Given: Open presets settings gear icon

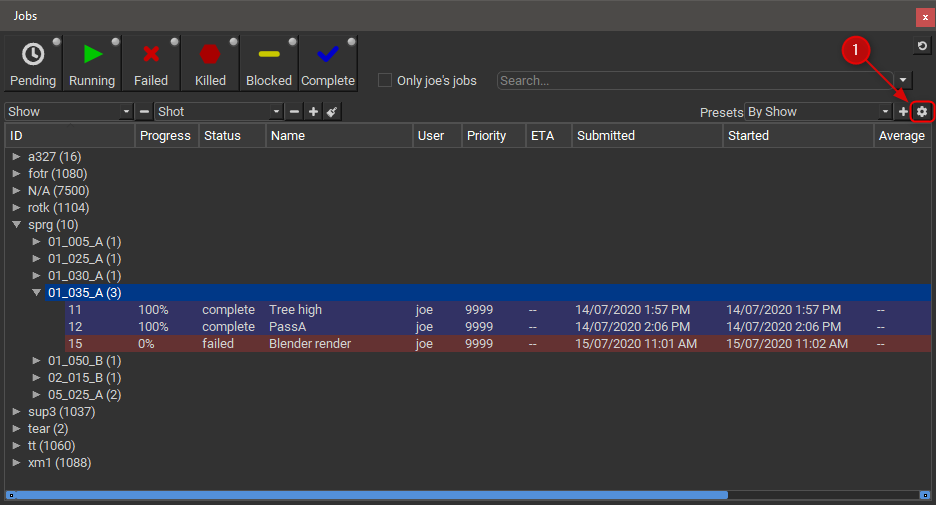Looking at the screenshot, I should (922, 112).
